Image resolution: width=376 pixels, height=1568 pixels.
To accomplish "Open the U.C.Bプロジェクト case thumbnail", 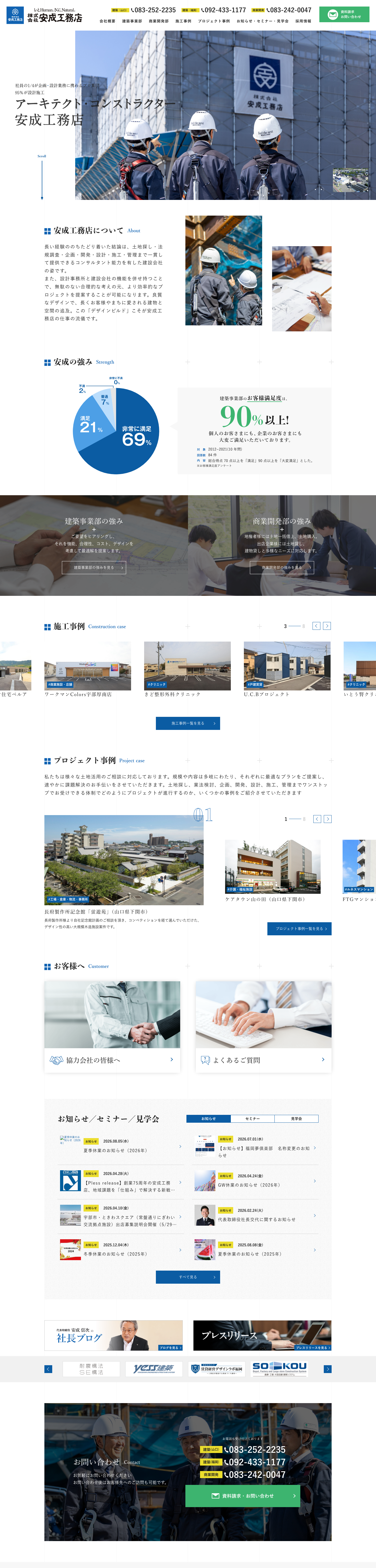I will tap(287, 666).
